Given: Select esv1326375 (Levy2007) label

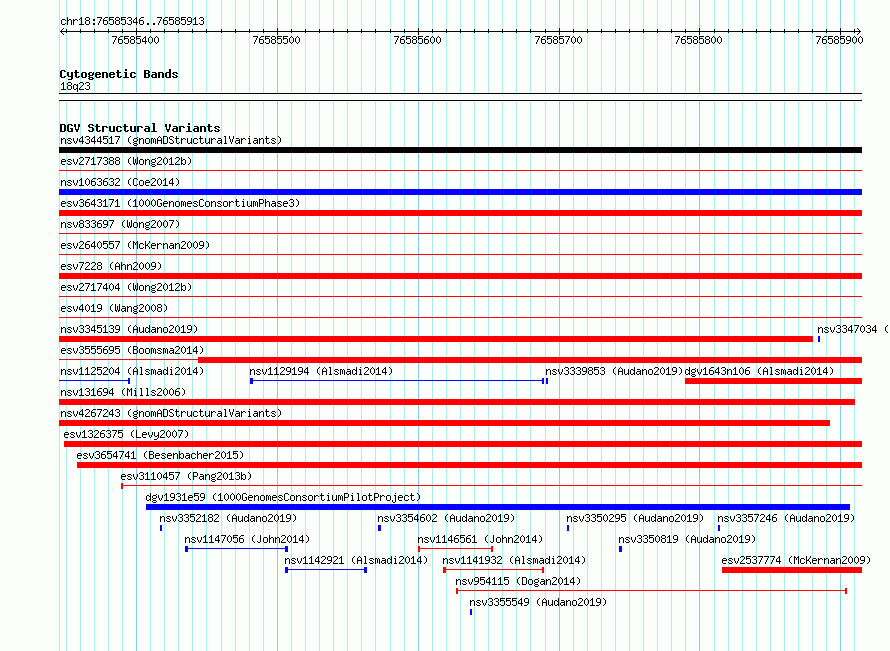Looking at the screenshot, I should (126, 434).
